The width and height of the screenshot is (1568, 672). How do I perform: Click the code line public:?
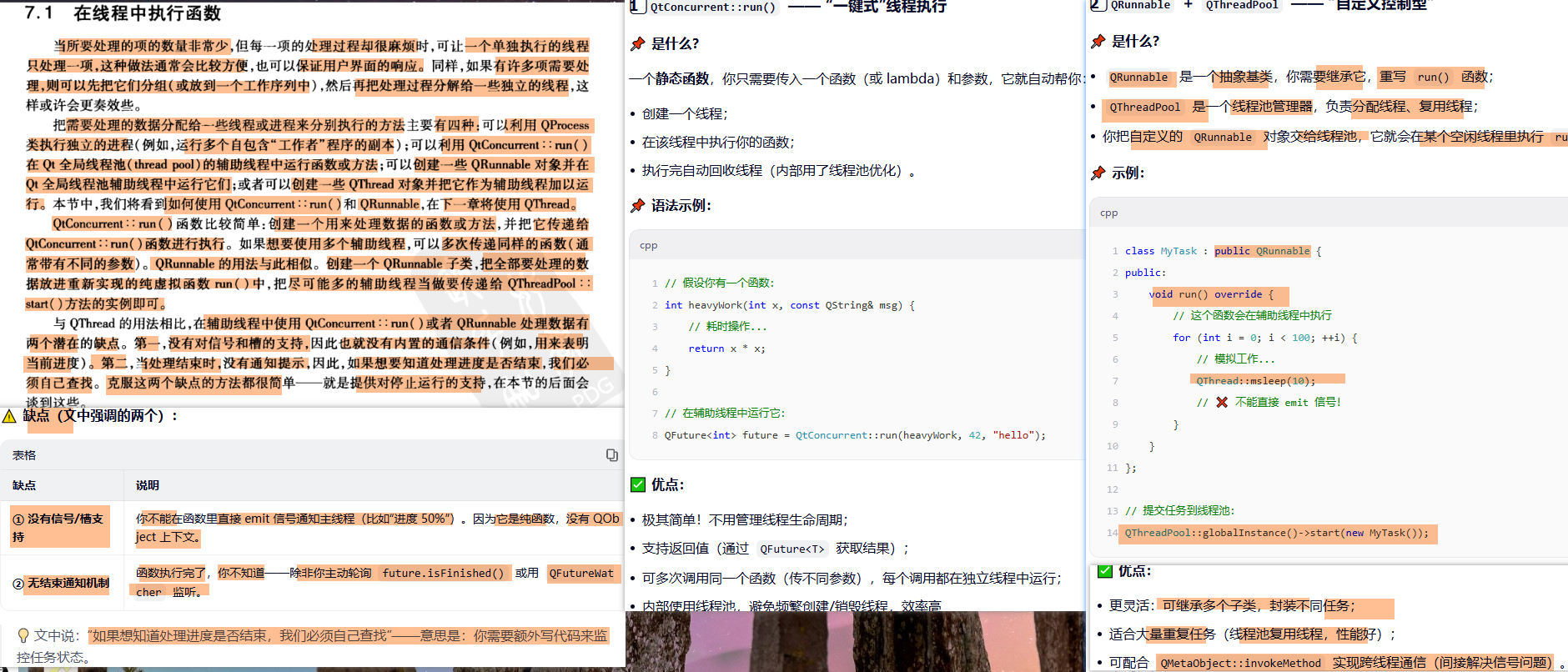click(1145, 273)
